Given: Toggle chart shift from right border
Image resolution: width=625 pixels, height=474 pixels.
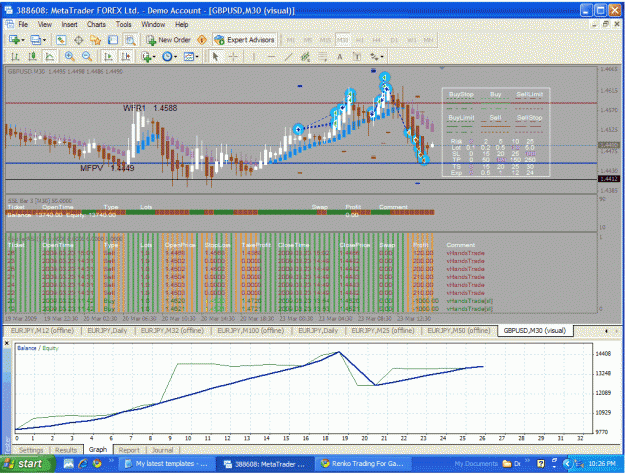Looking at the screenshot, I should pyautogui.click(x=126, y=57).
